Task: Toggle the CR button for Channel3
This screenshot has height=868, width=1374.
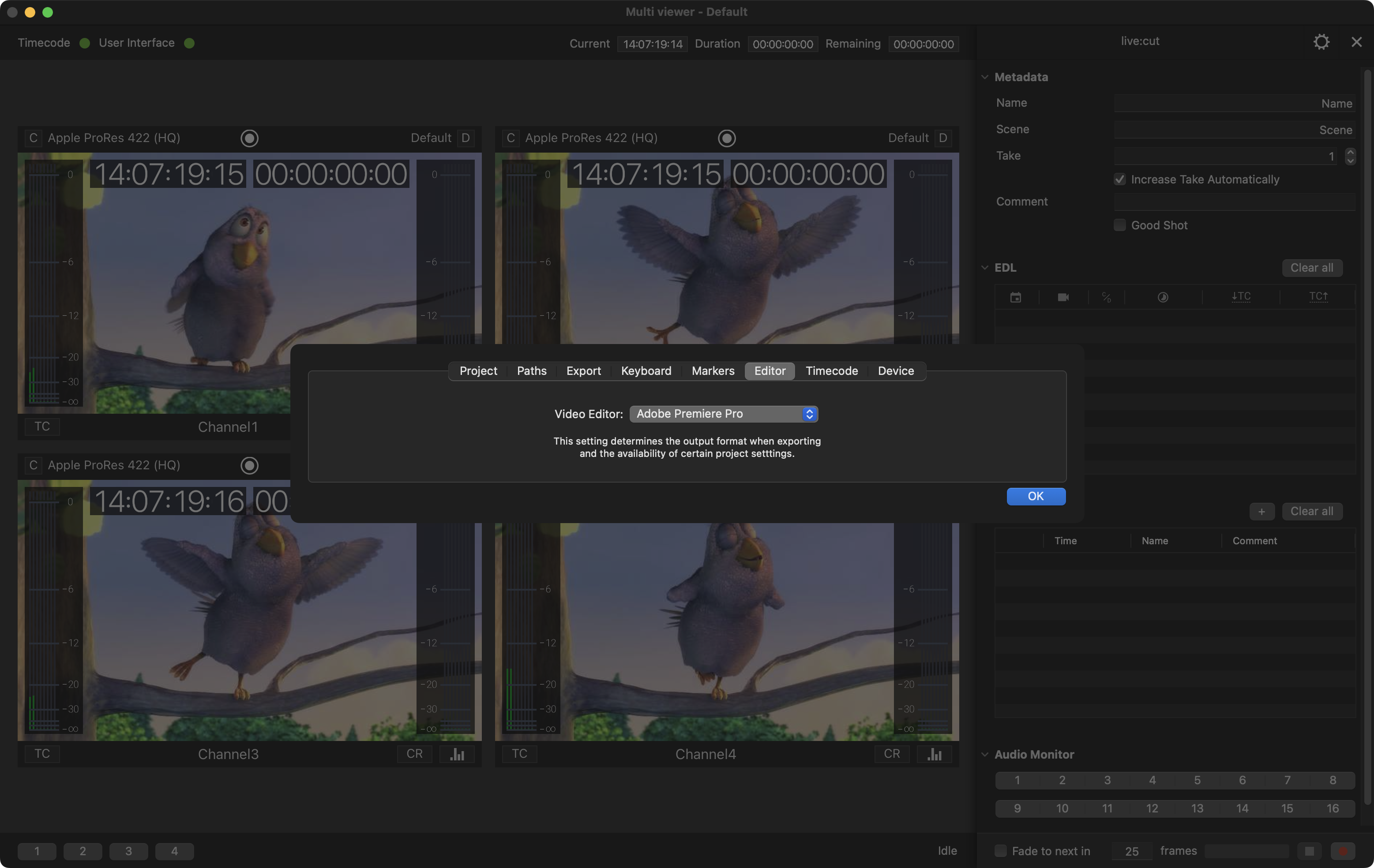Action: [415, 754]
